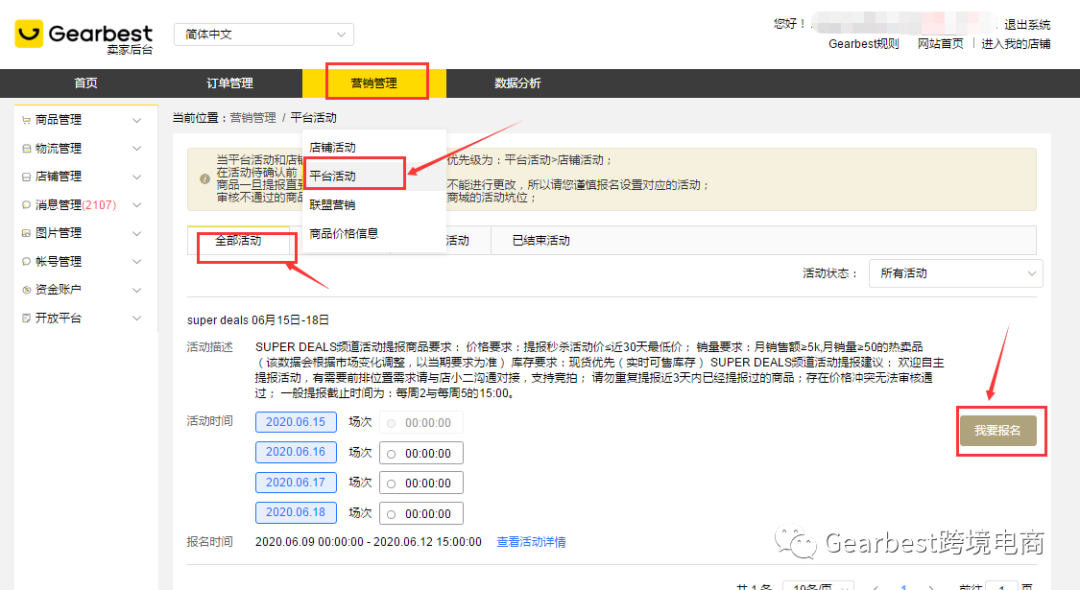Click the 进入我的店铺 link
This screenshot has height=590, width=1080.
[x=1016, y=44]
